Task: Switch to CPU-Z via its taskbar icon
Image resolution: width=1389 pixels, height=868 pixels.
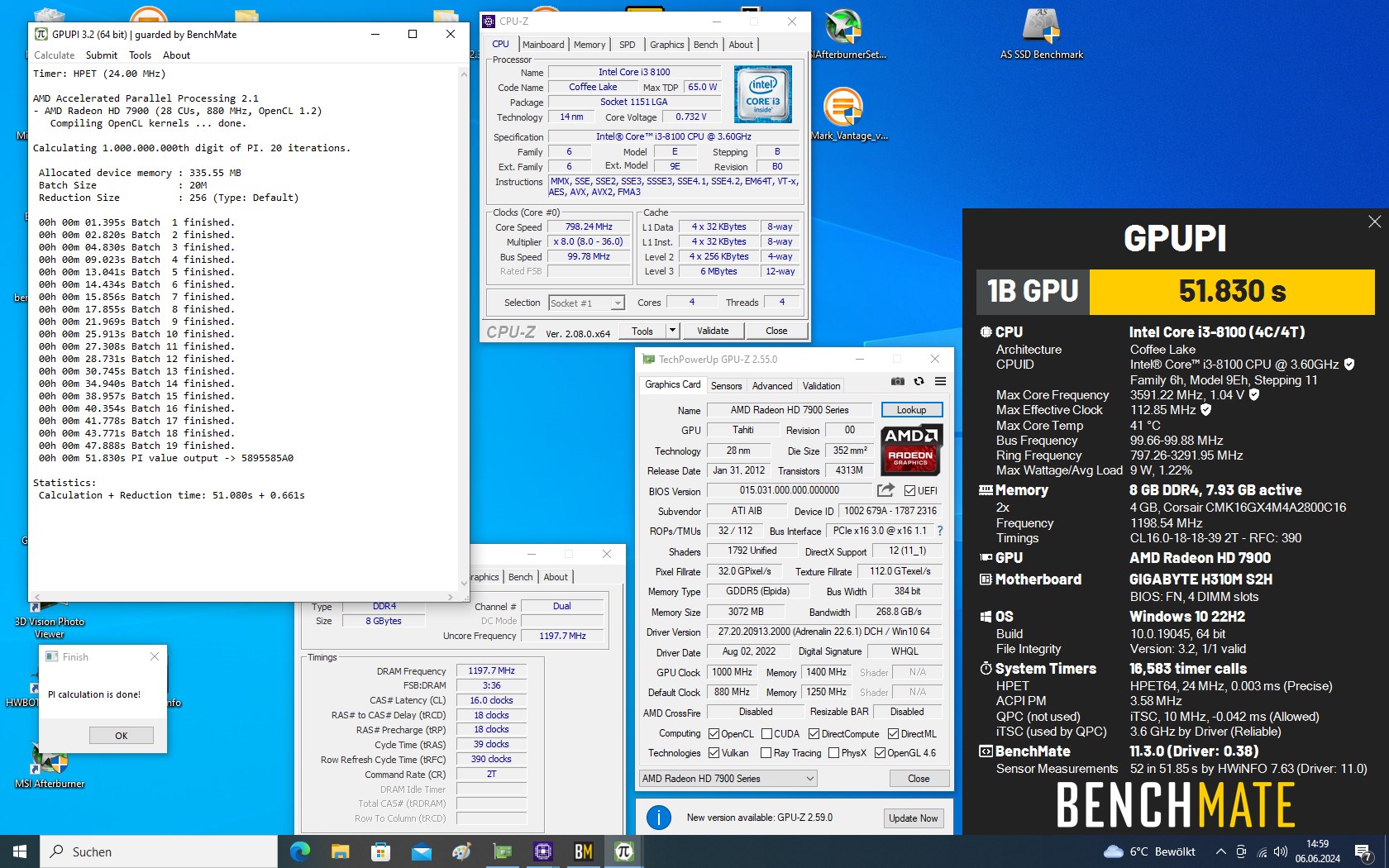Action: point(542,851)
